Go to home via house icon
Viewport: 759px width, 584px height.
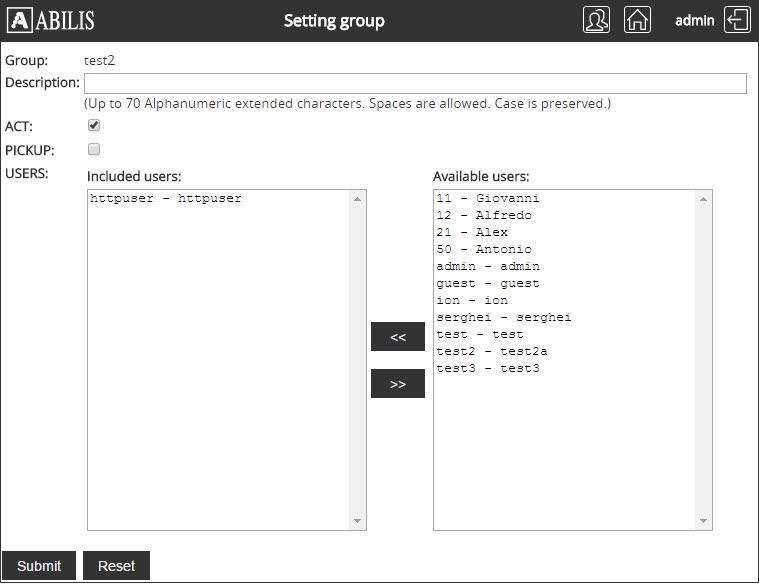click(x=637, y=20)
